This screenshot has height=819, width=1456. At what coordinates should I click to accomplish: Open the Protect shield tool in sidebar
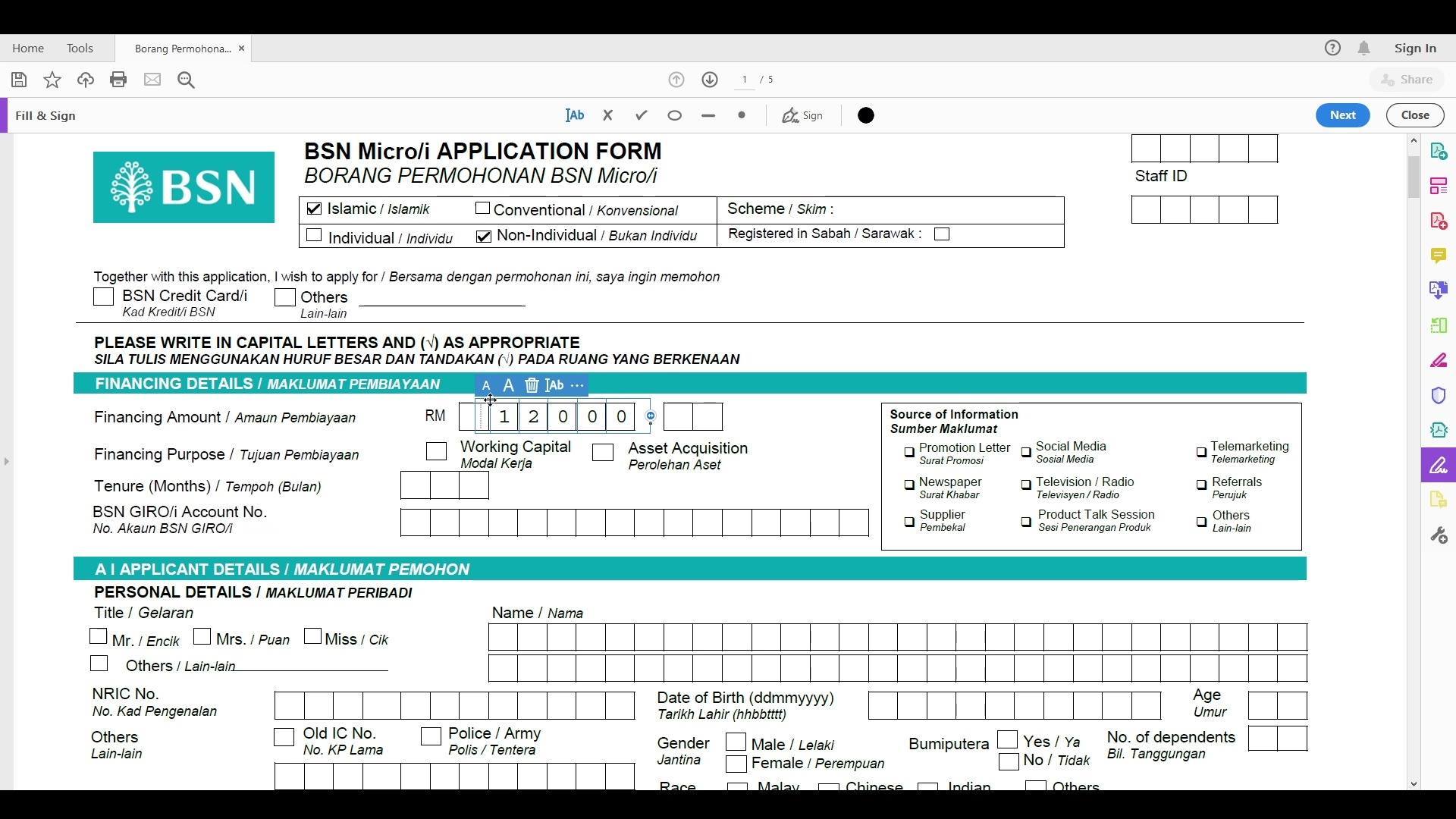point(1439,395)
